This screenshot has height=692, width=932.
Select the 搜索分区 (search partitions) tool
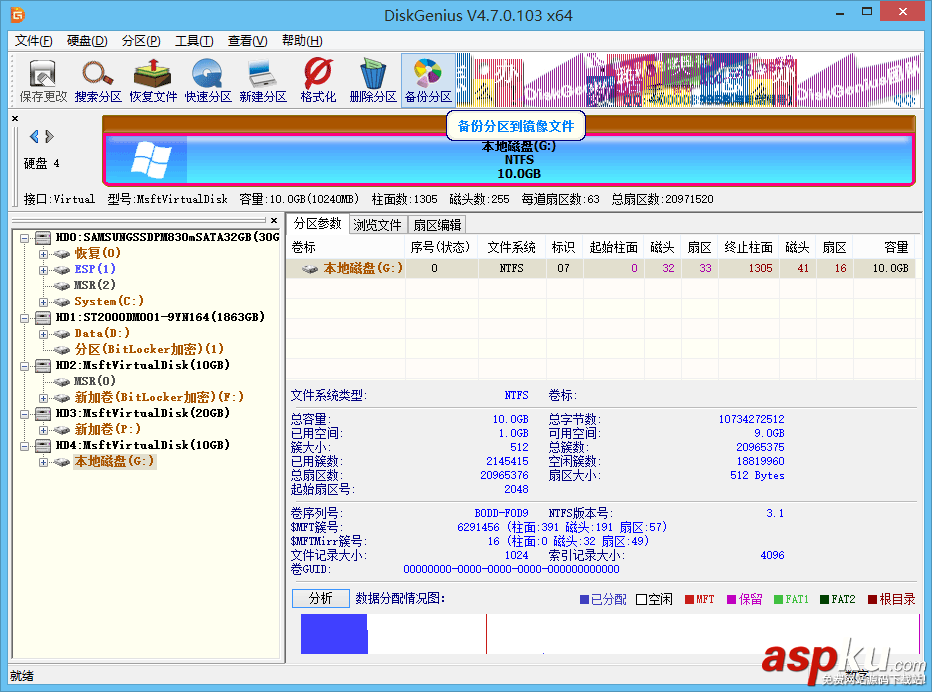click(x=97, y=79)
